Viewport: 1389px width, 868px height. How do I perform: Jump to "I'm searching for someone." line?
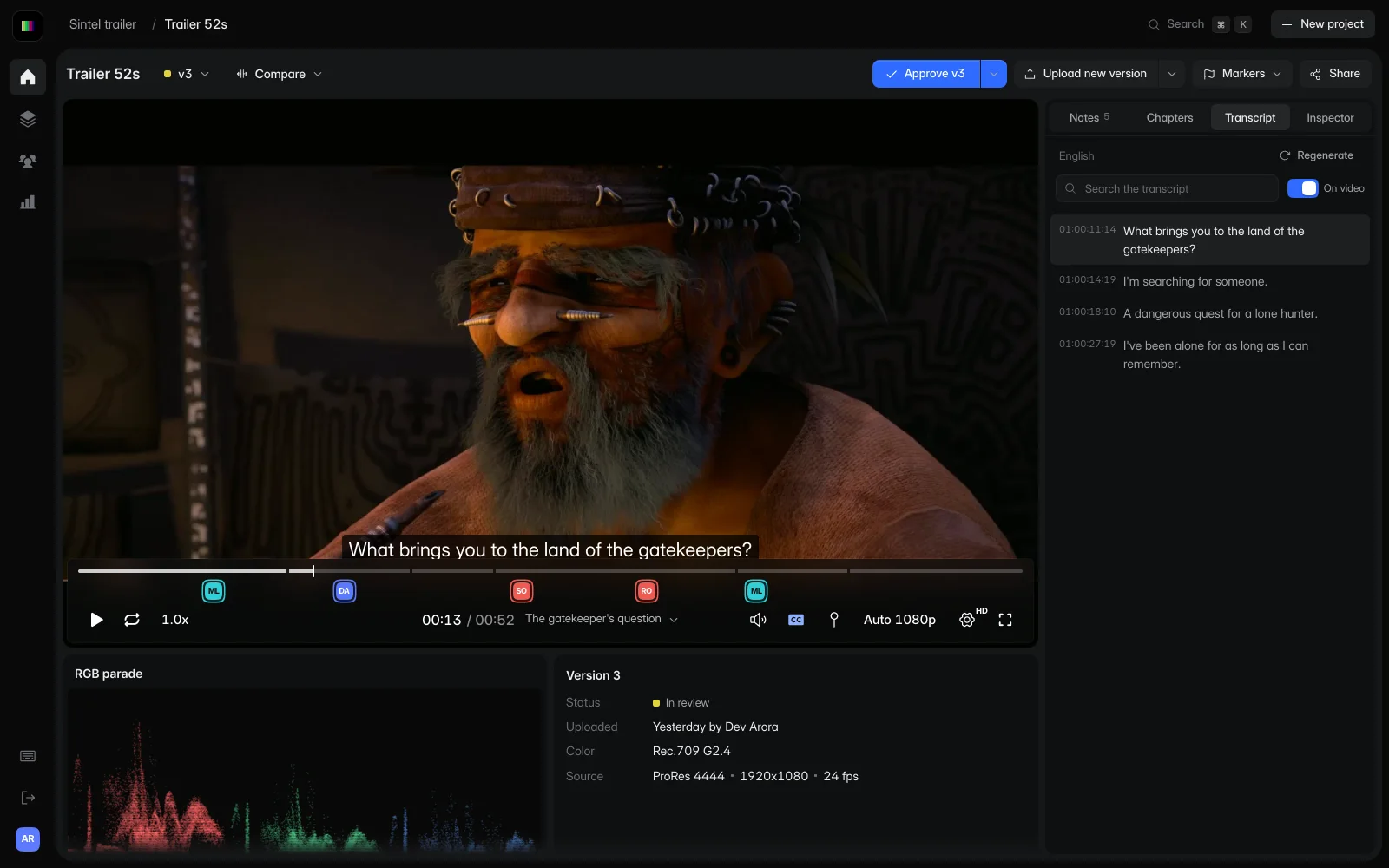point(1210,281)
